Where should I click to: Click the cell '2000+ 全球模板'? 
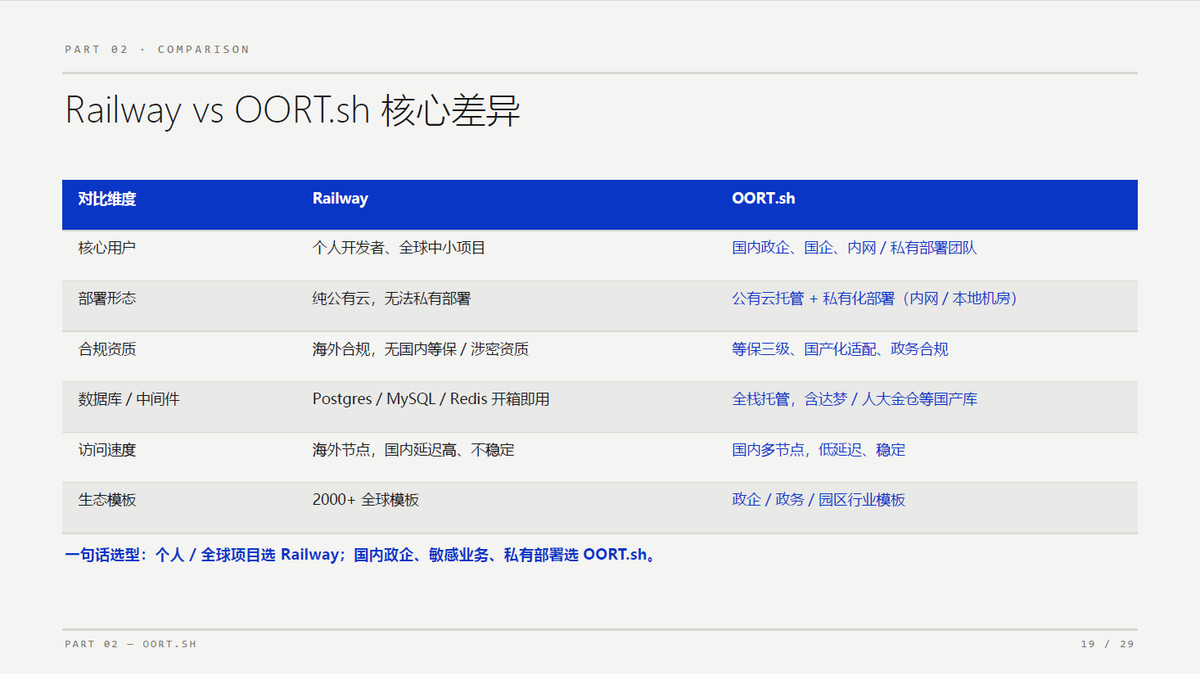tap(366, 500)
